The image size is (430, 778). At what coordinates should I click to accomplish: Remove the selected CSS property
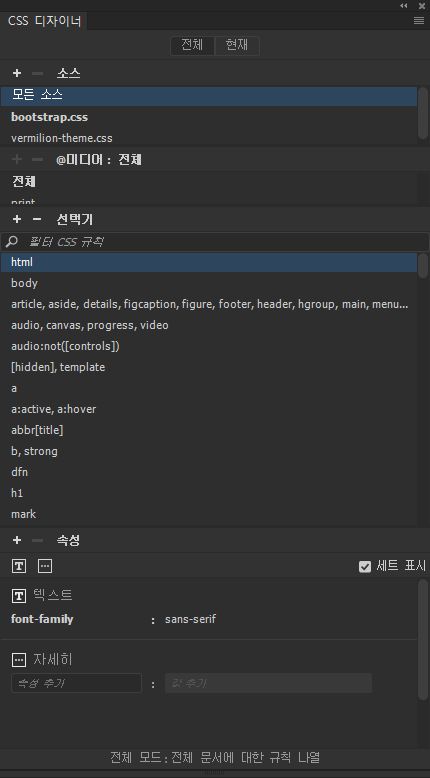(37, 540)
